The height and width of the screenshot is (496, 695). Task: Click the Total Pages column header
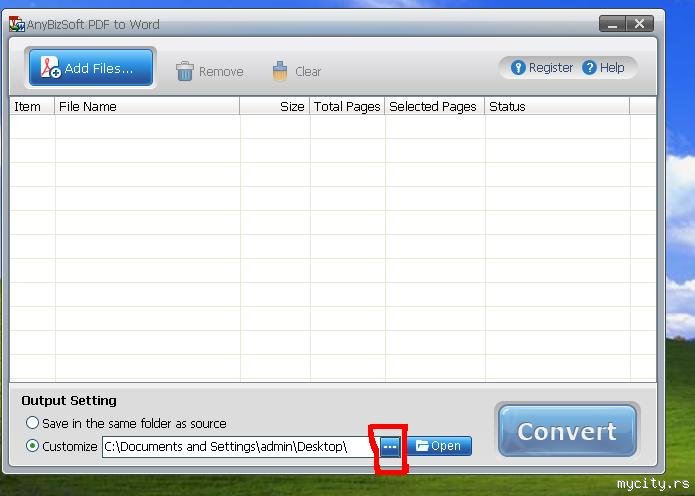coord(347,106)
